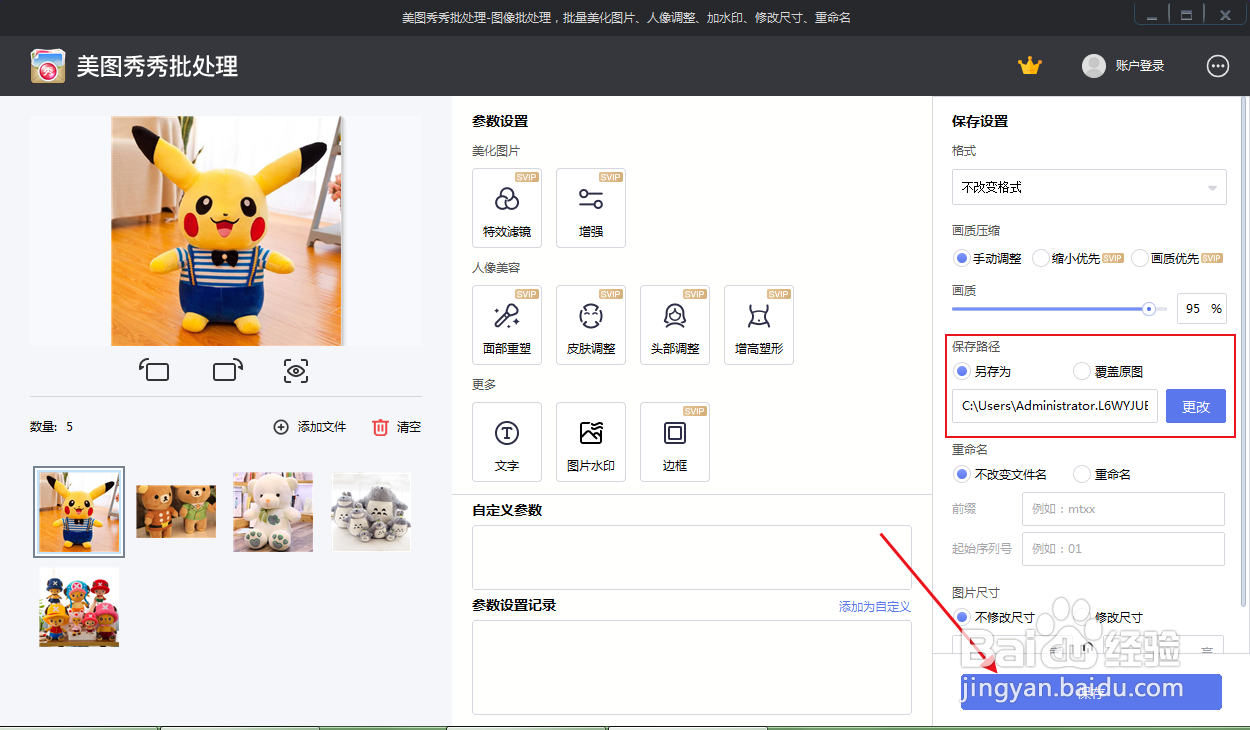This screenshot has height=730, width=1250.
Task: Select the 皮肤调整 skin adjustment tool
Action: (x=591, y=325)
